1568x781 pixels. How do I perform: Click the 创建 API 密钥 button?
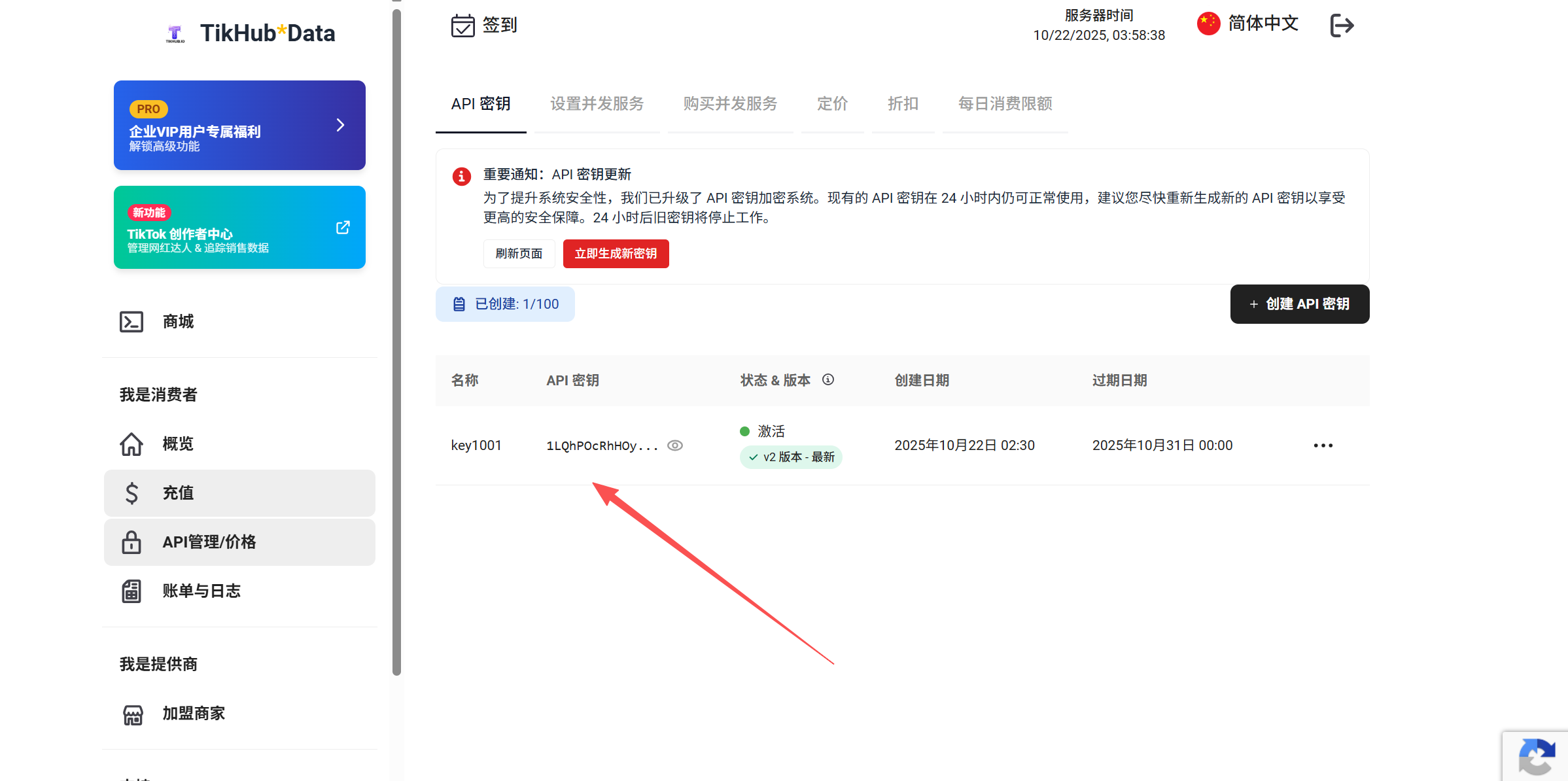point(1299,304)
